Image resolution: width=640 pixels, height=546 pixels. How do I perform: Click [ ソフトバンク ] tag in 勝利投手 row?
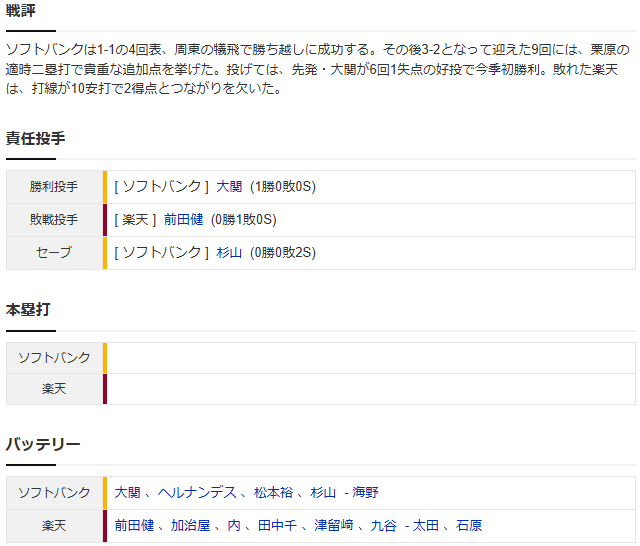(161, 186)
